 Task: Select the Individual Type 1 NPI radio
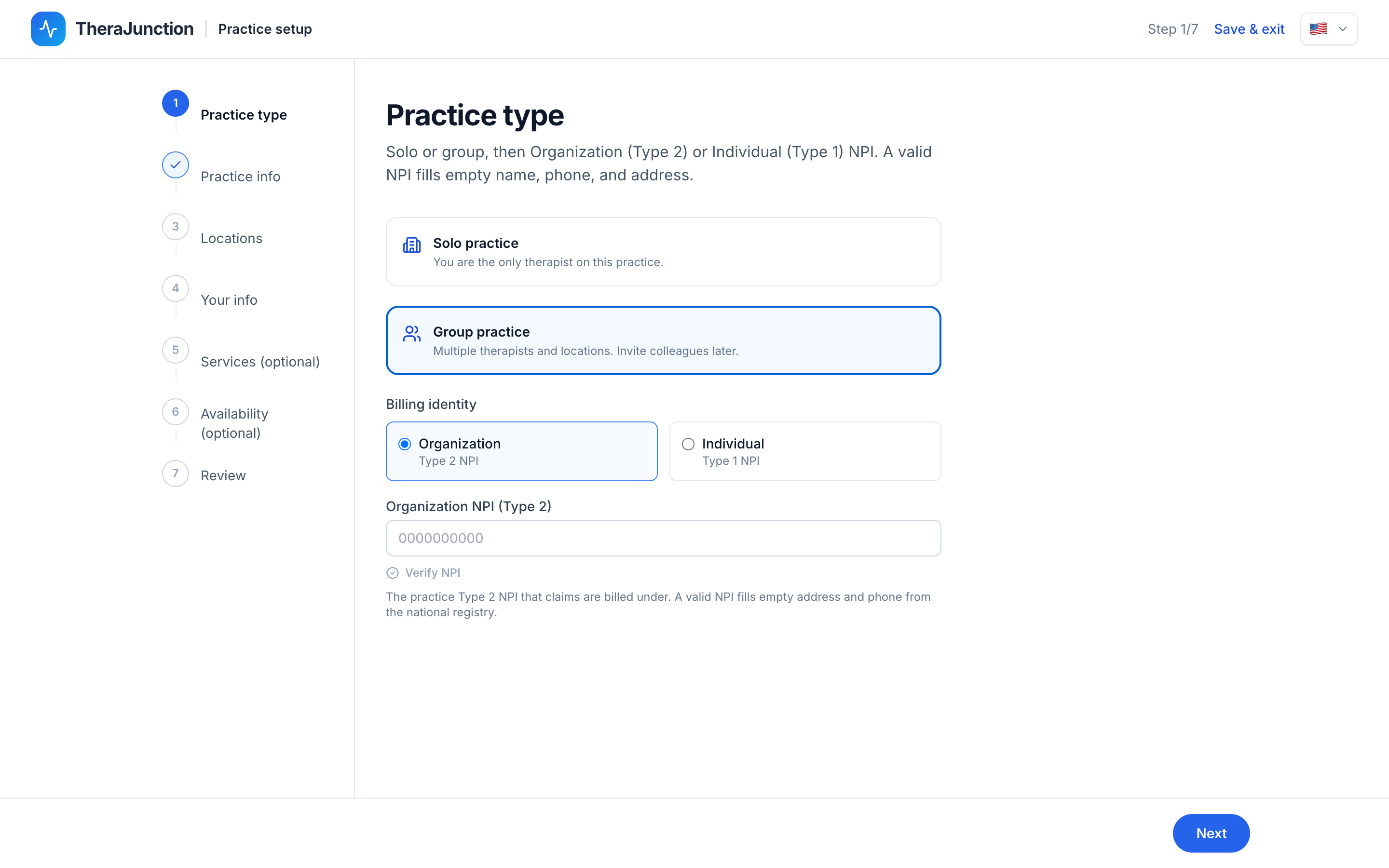click(x=688, y=444)
